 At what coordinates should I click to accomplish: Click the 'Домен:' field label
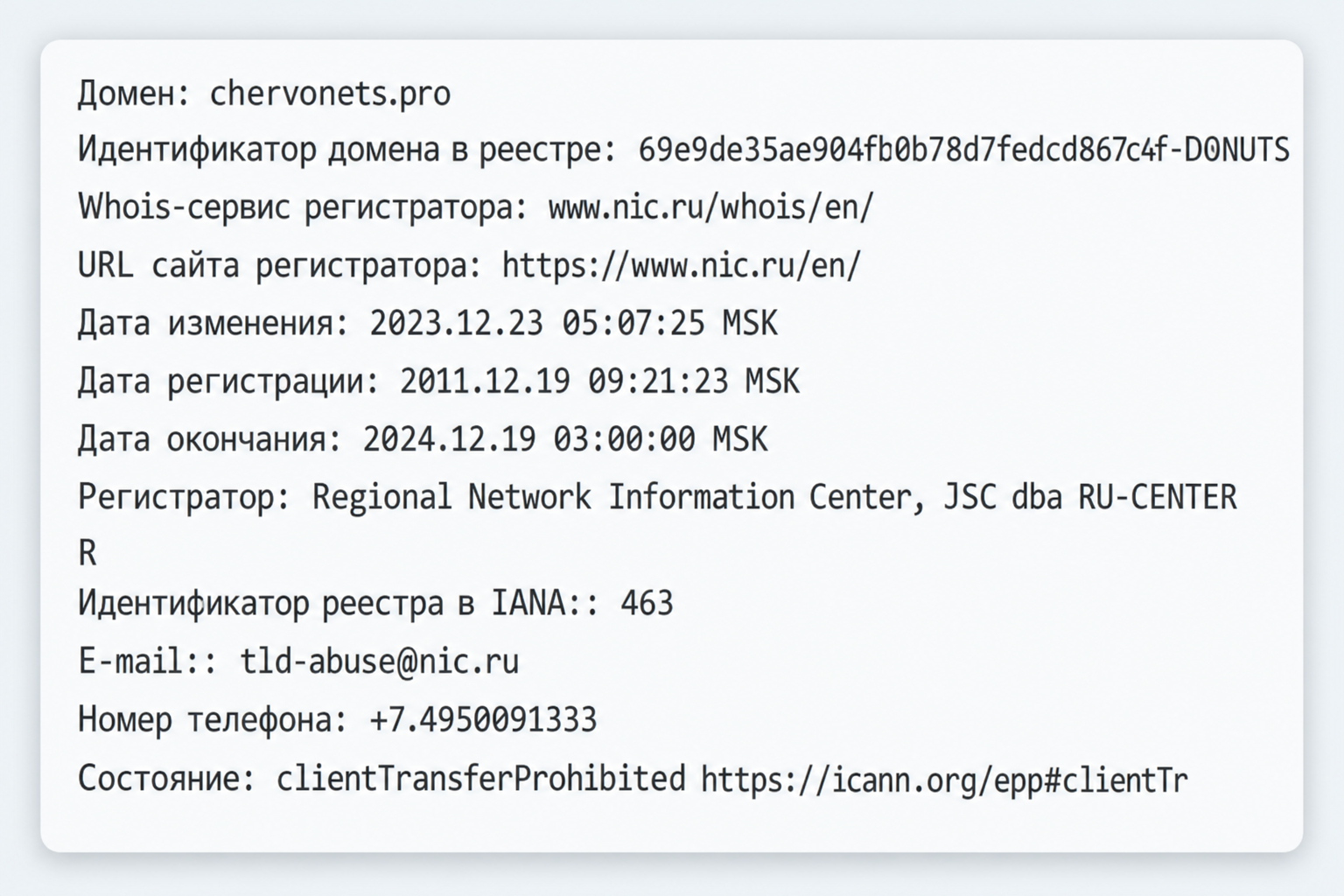tap(134, 94)
